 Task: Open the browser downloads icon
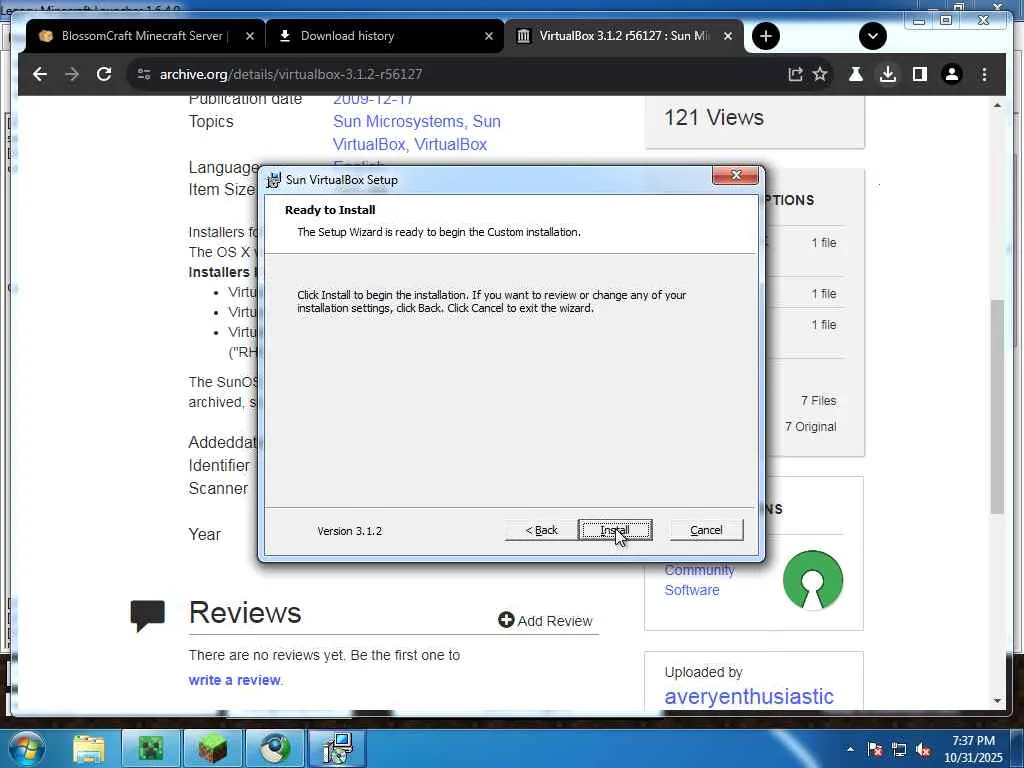pos(888,74)
